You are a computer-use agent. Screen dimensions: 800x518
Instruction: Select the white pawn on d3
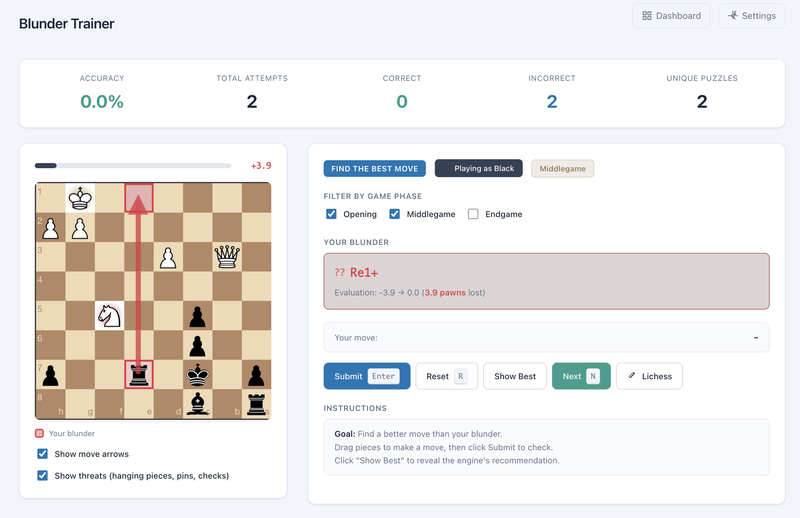168,257
